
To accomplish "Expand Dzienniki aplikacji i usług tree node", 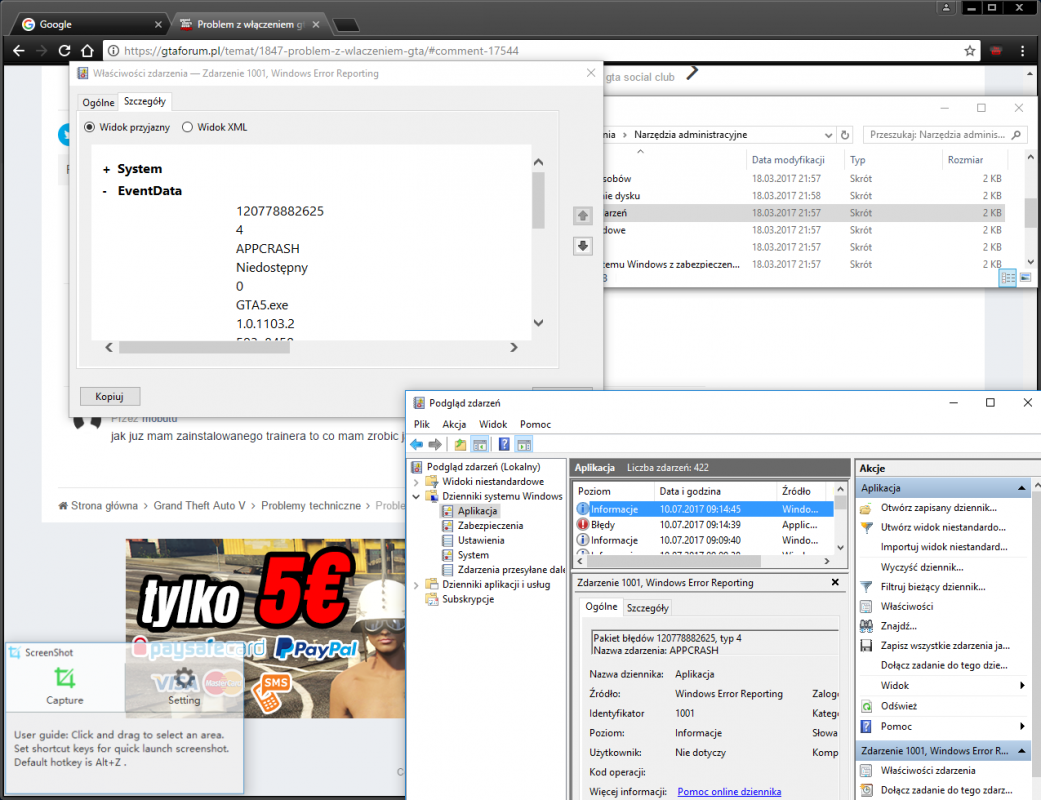I will 416,585.
